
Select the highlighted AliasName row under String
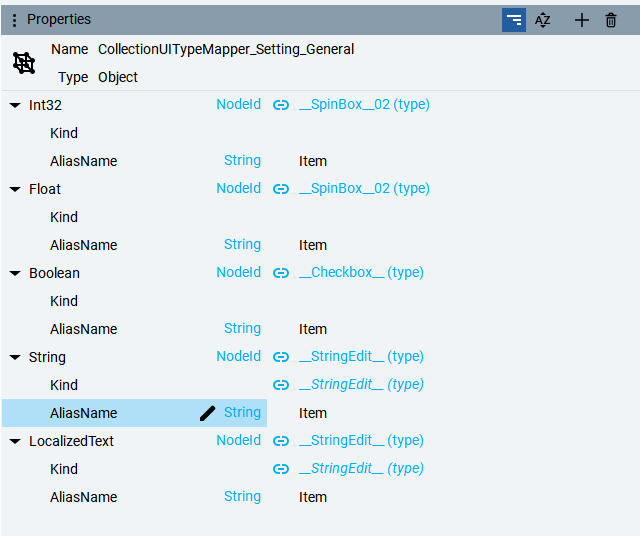84,413
